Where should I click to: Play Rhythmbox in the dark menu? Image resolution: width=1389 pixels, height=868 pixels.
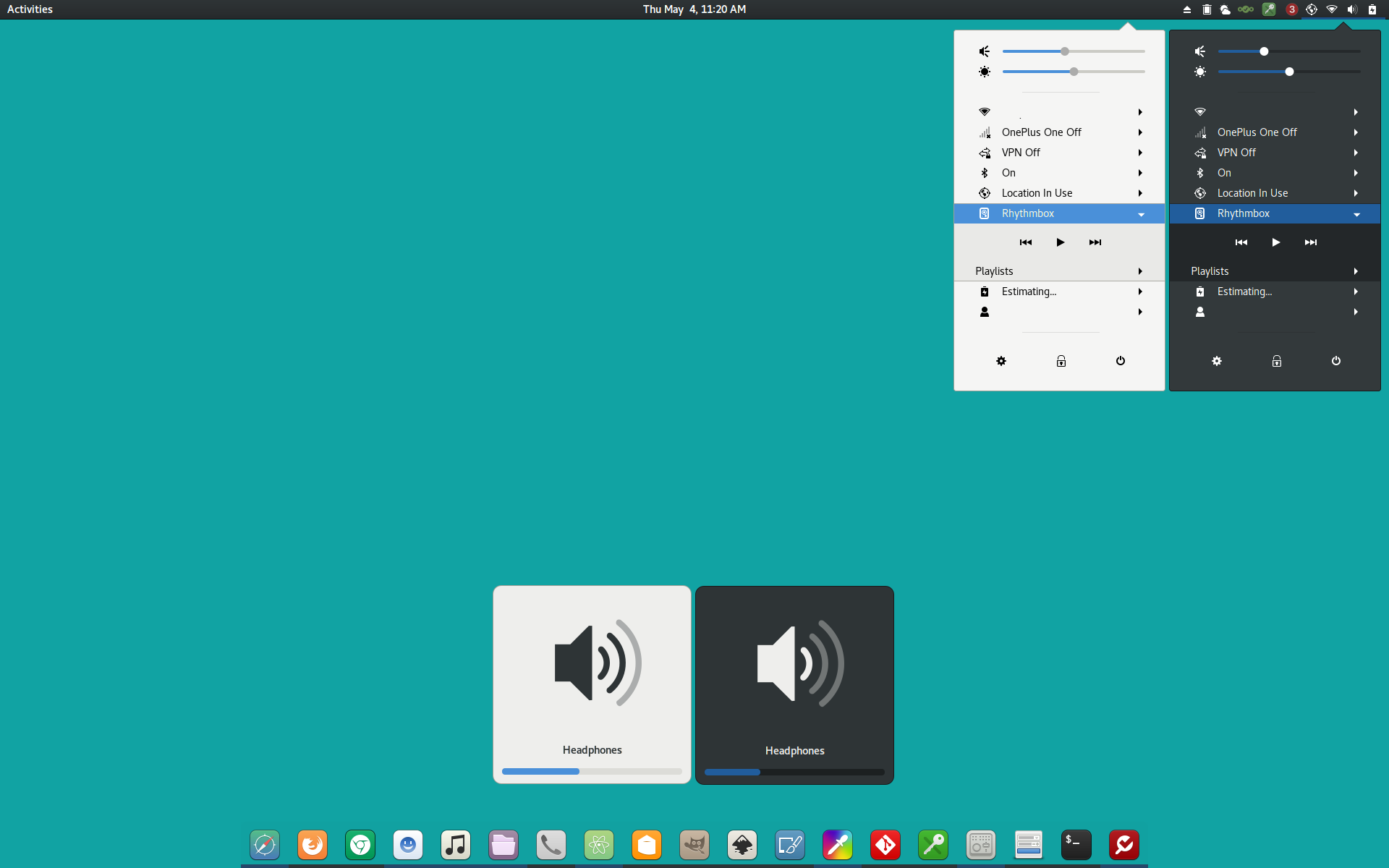click(x=1276, y=242)
